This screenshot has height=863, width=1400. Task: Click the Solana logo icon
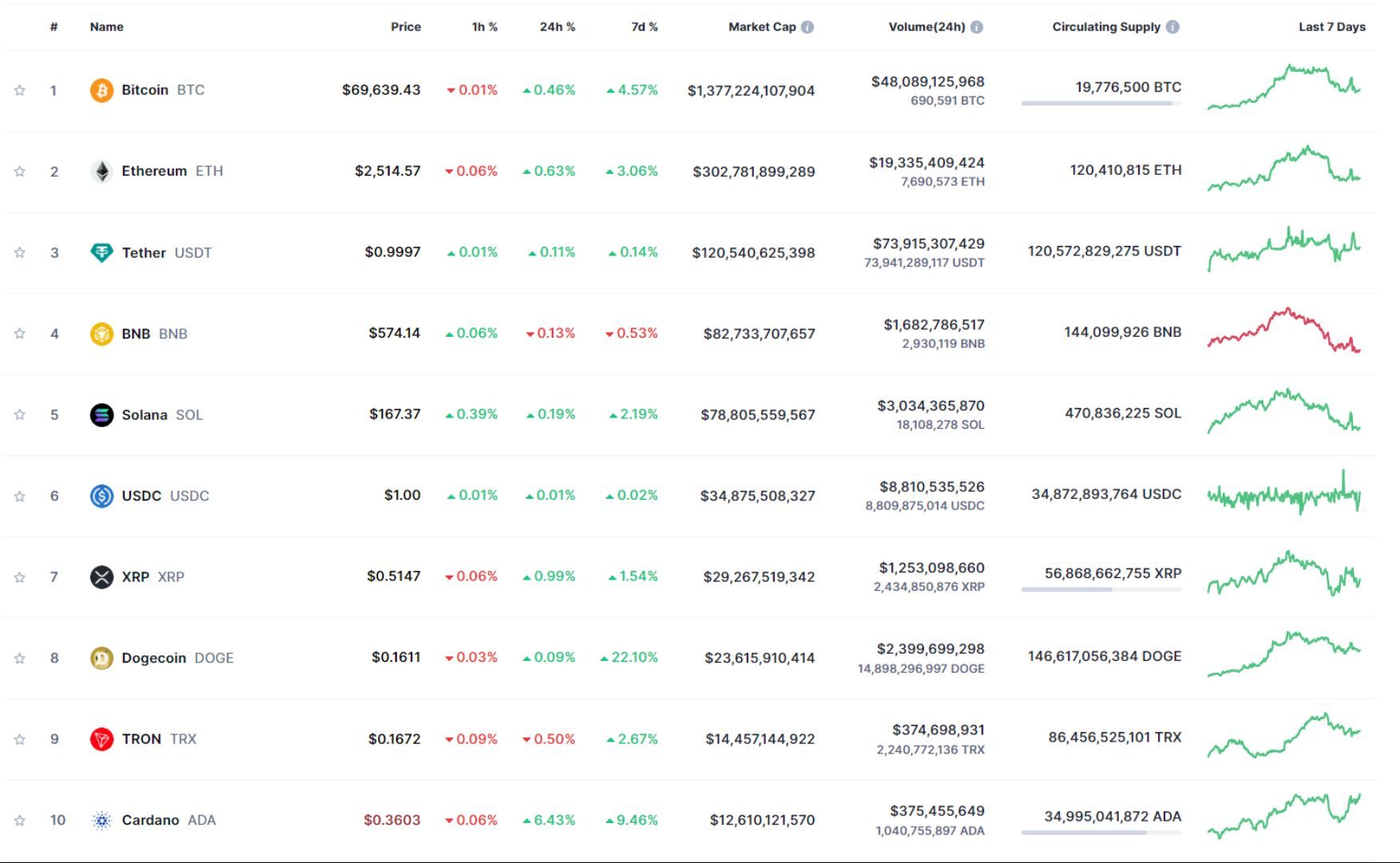tap(101, 414)
